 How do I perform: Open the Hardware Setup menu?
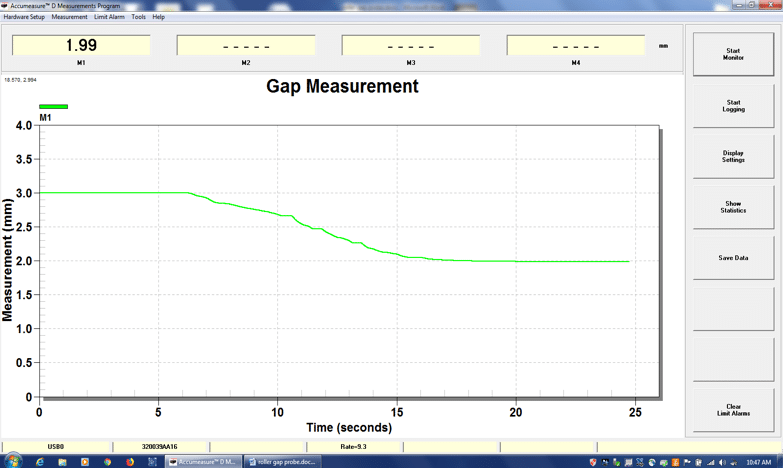click(x=24, y=17)
